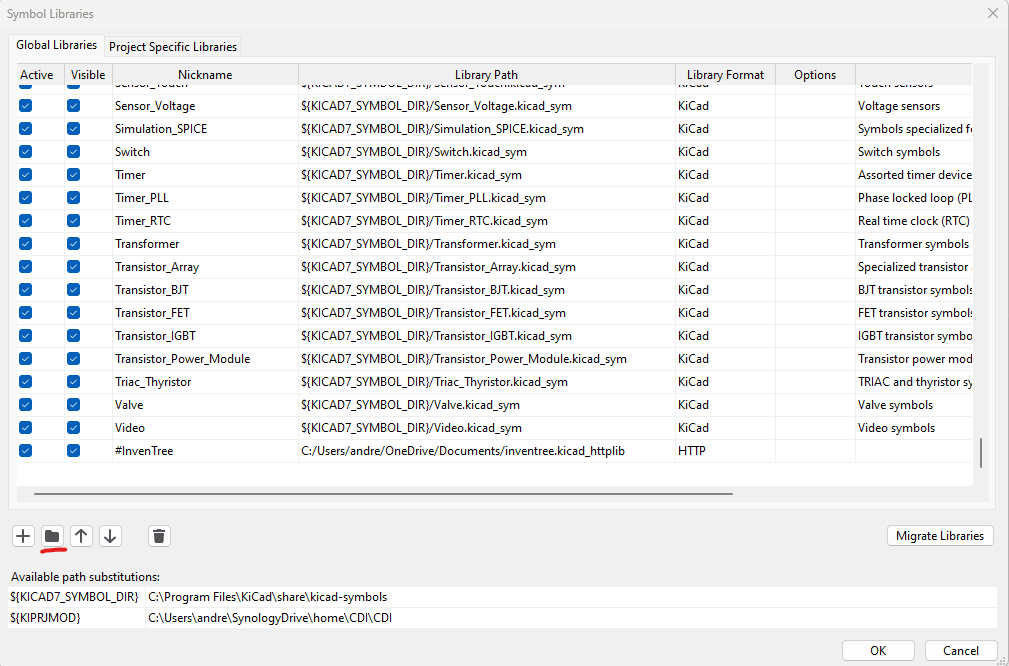Remove the selected library with the trash icon
The image size is (1009, 666).
[160, 536]
